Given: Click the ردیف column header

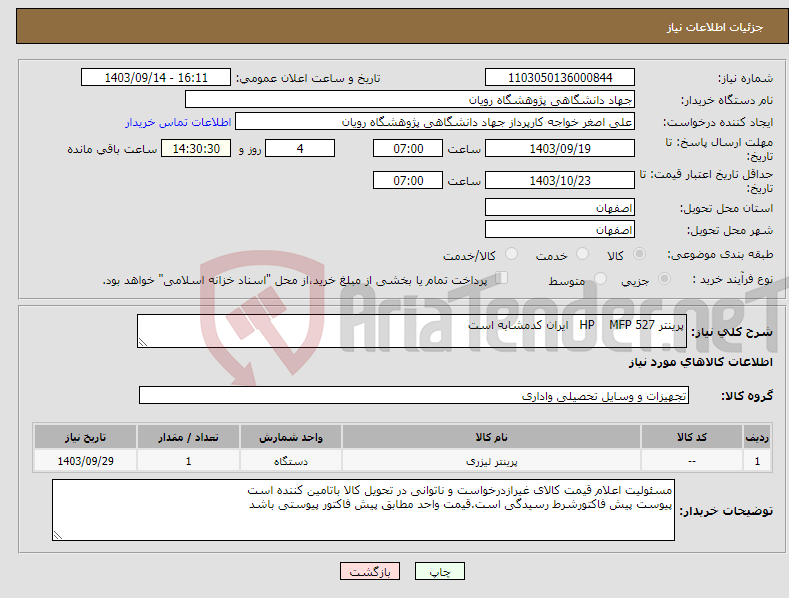Looking at the screenshot, I should (x=757, y=437).
